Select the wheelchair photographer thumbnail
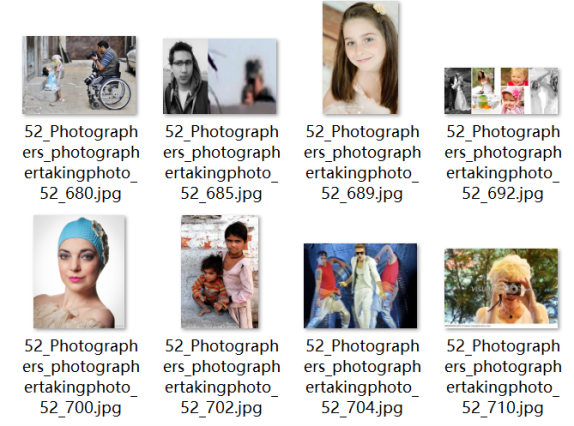Image resolution: width=574 pixels, height=426 pixels. (79, 75)
